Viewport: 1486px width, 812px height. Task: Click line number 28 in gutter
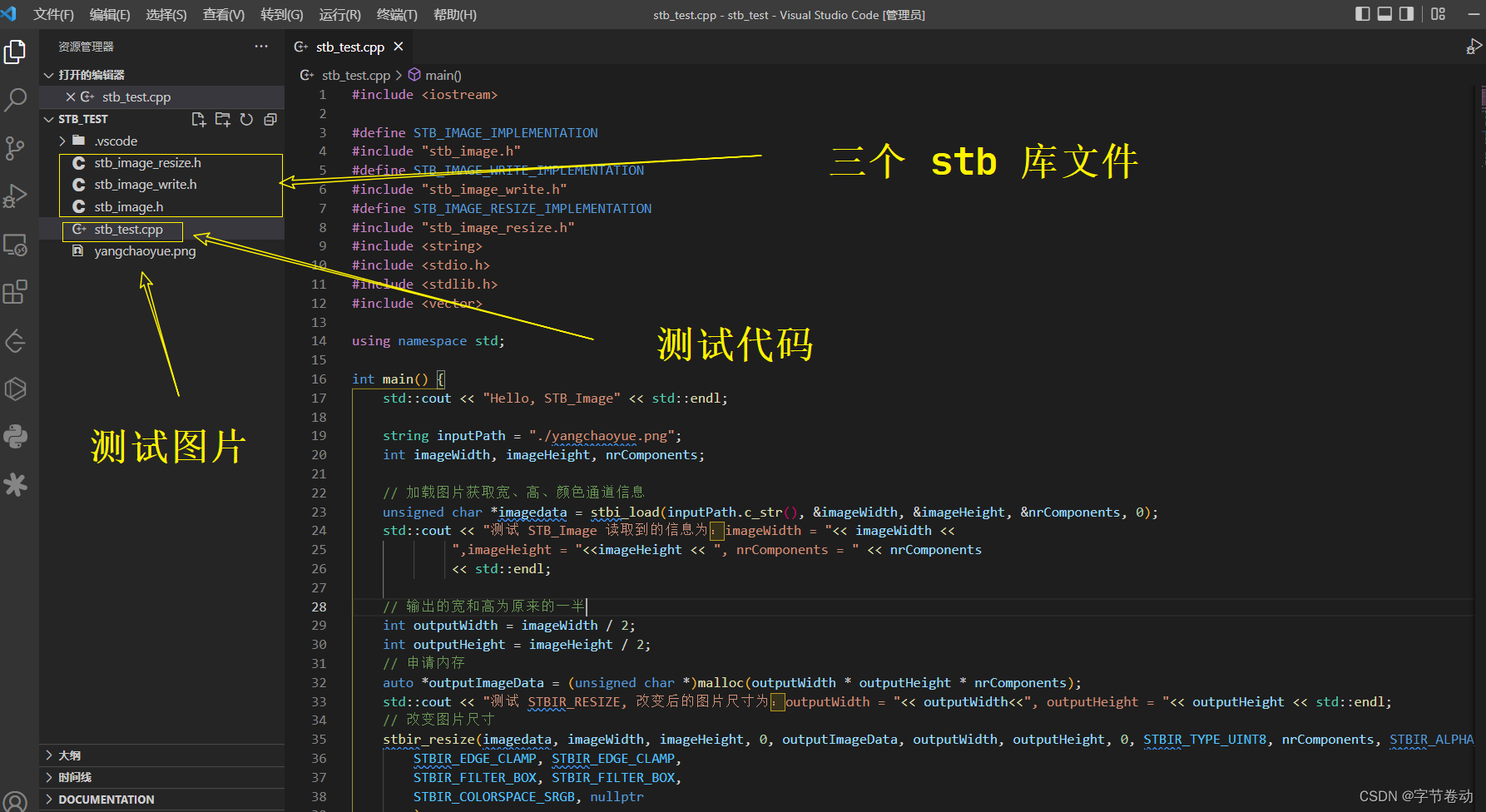(x=319, y=607)
